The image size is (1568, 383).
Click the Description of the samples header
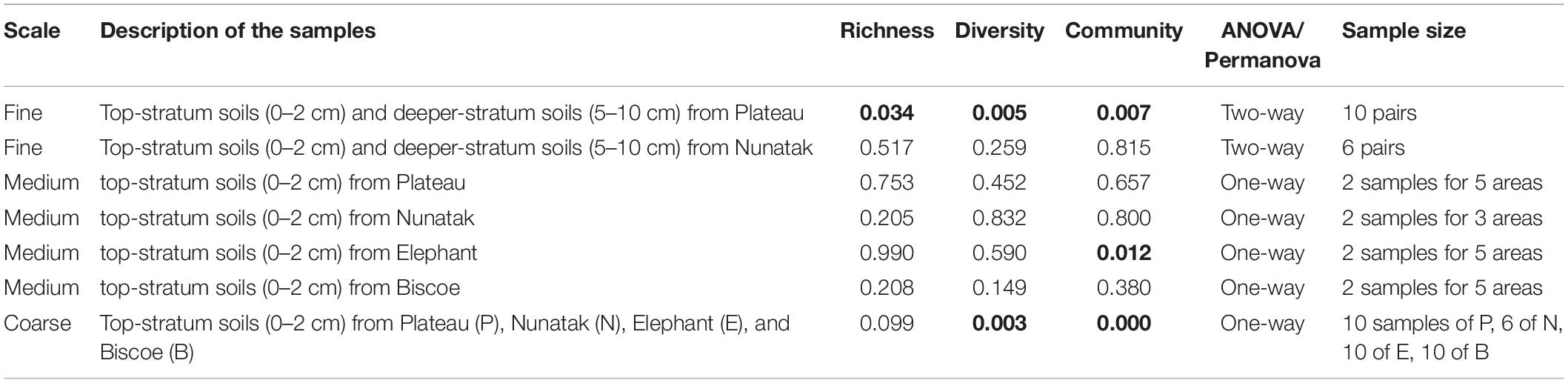(238, 31)
